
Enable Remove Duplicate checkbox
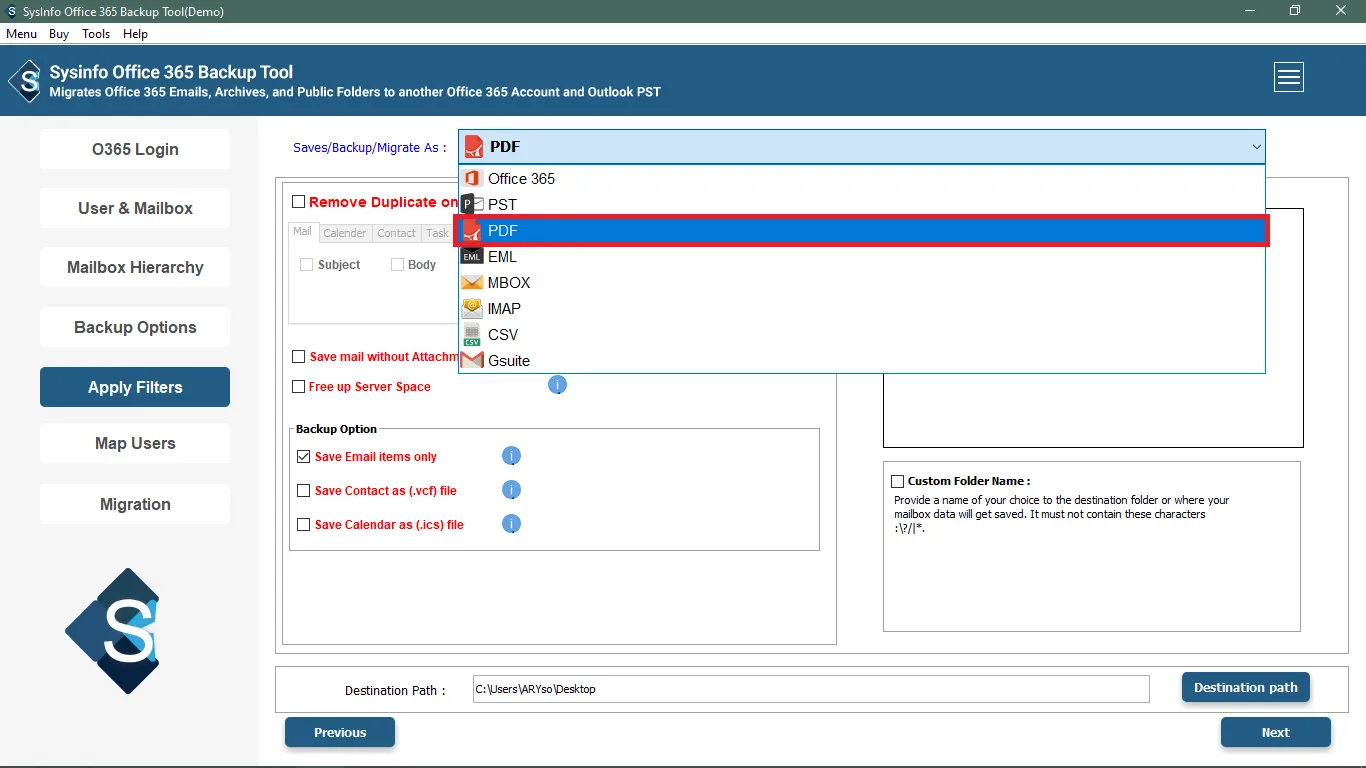[x=299, y=202]
